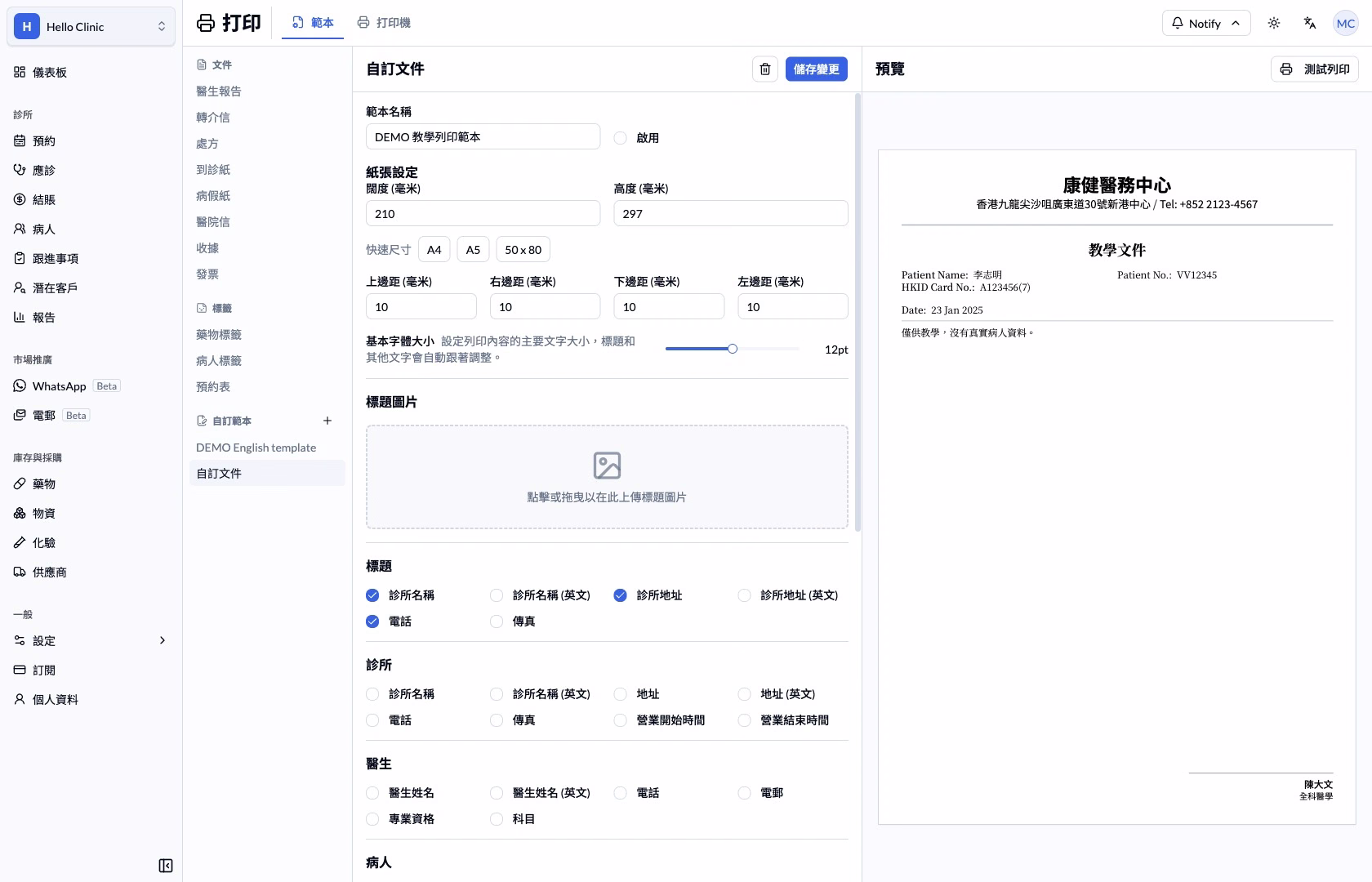Switch to the 範本 tab
Screen dimensions: 1372x882
tap(313, 23)
